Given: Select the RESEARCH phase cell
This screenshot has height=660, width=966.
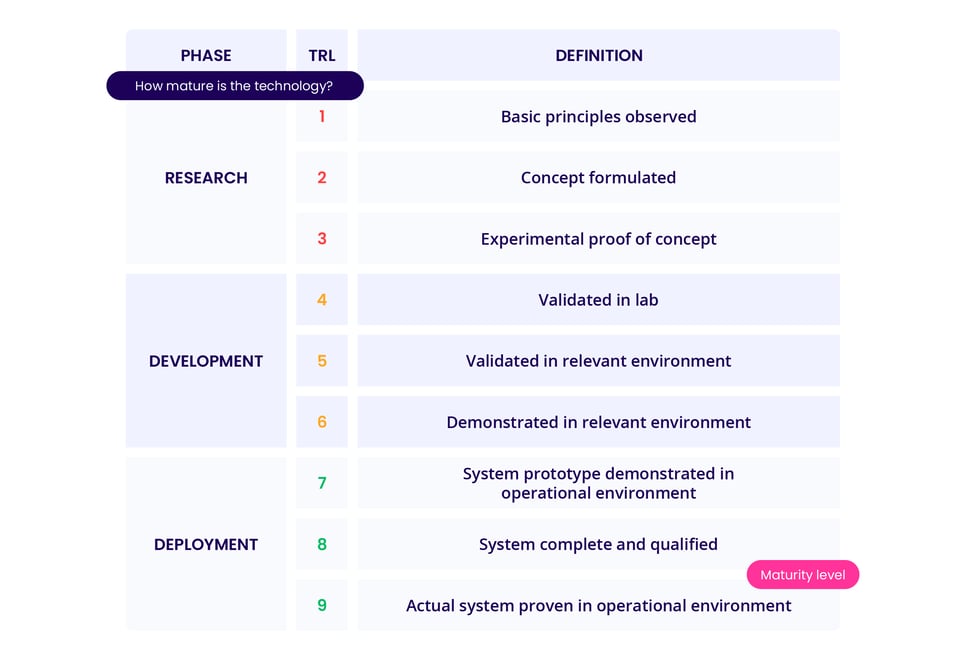Looking at the screenshot, I should (206, 178).
